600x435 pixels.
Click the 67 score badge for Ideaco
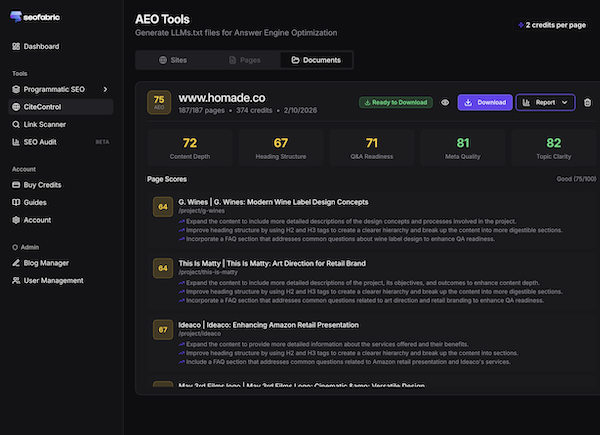163,330
